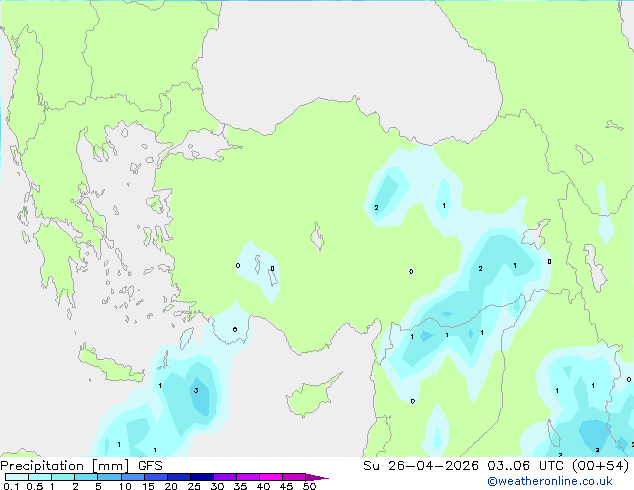634x490 pixels.
Task: Click the '20' legend scale label
Action: 171,486
